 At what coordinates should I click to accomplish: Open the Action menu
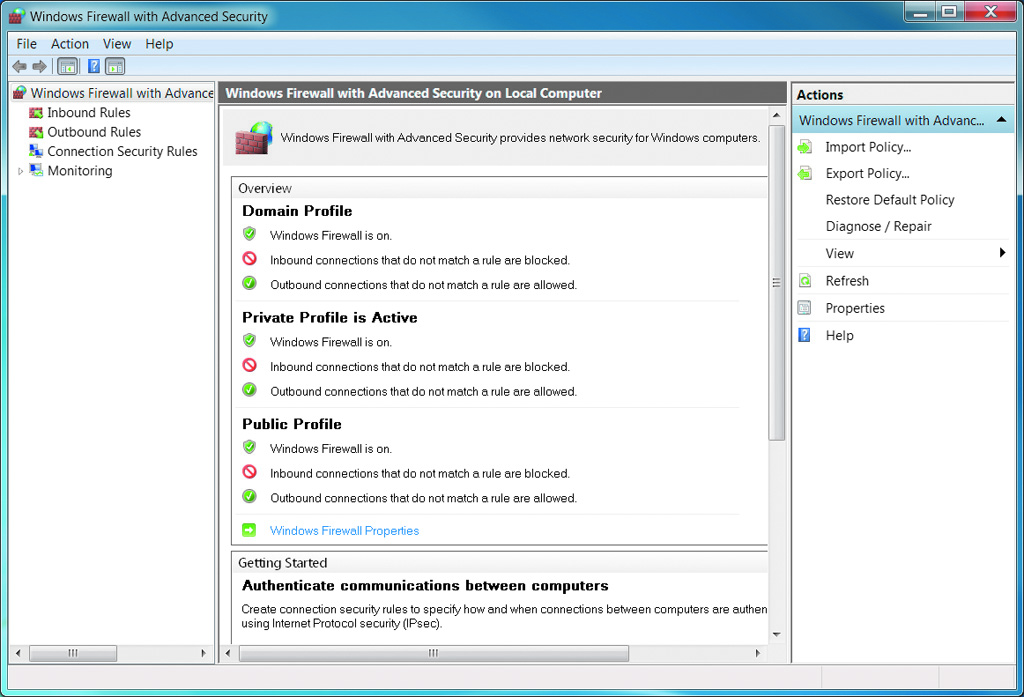point(70,44)
